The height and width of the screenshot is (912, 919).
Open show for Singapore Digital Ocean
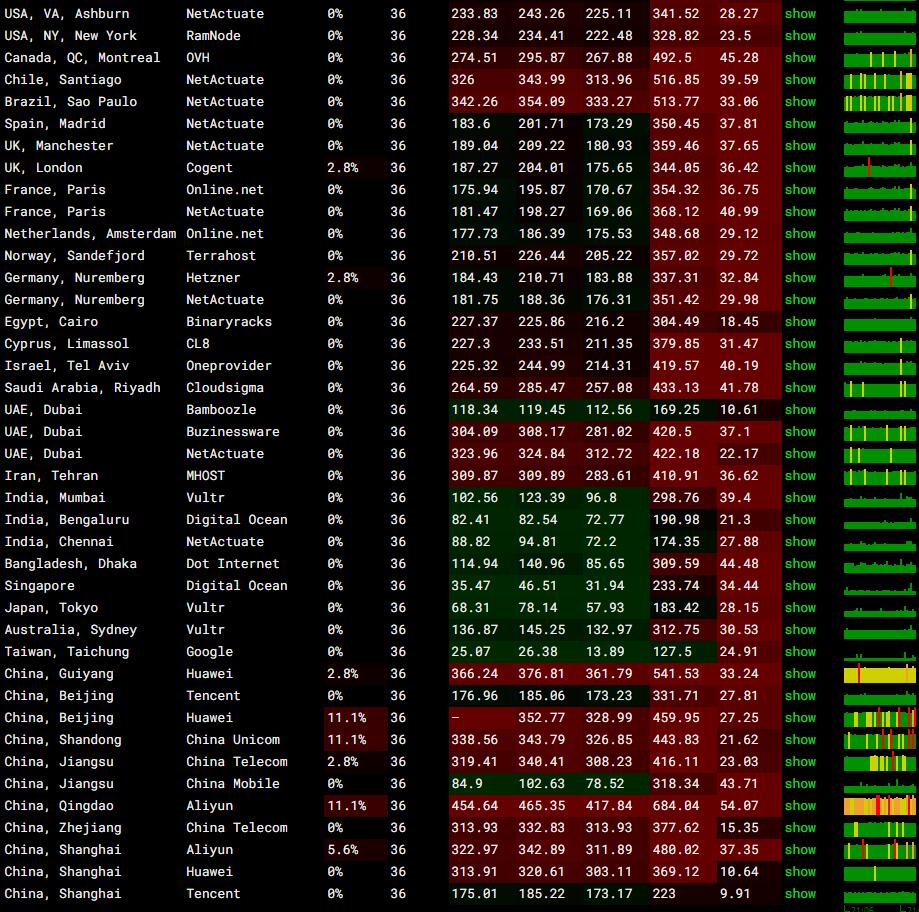click(x=800, y=586)
